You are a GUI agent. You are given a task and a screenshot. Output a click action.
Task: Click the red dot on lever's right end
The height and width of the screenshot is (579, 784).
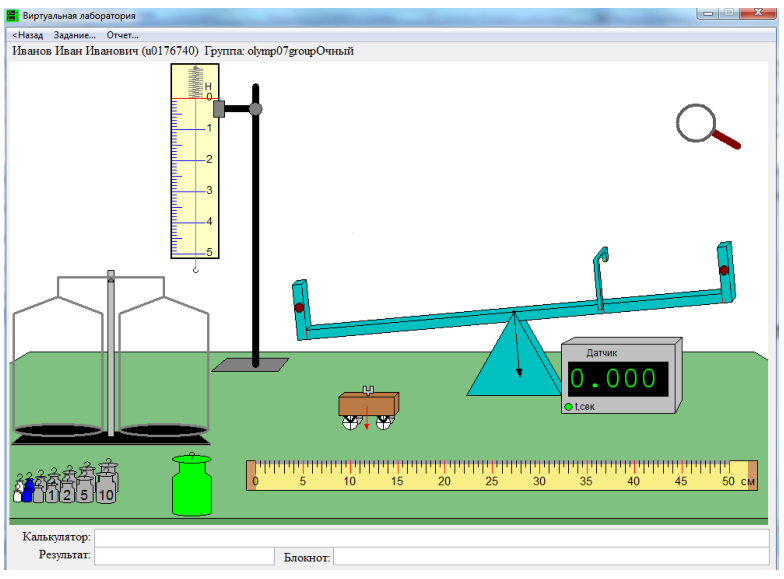(x=724, y=270)
